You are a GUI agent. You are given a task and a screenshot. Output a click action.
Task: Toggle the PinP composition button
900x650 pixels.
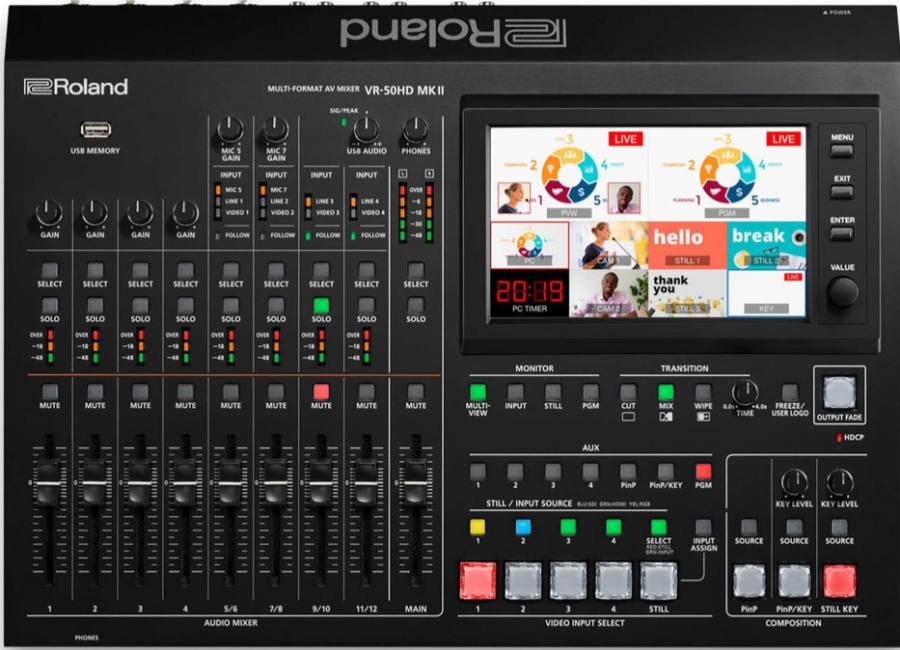[x=749, y=580]
